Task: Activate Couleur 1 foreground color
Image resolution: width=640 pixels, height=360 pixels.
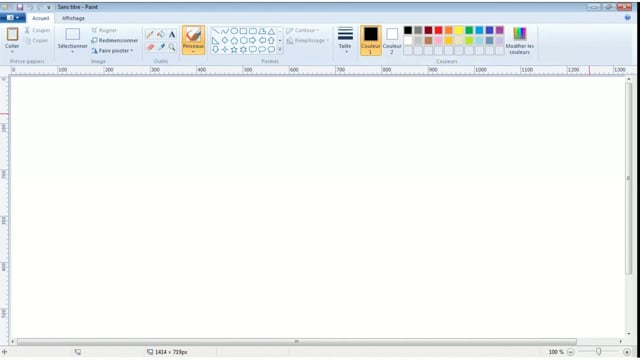Action: point(371,40)
